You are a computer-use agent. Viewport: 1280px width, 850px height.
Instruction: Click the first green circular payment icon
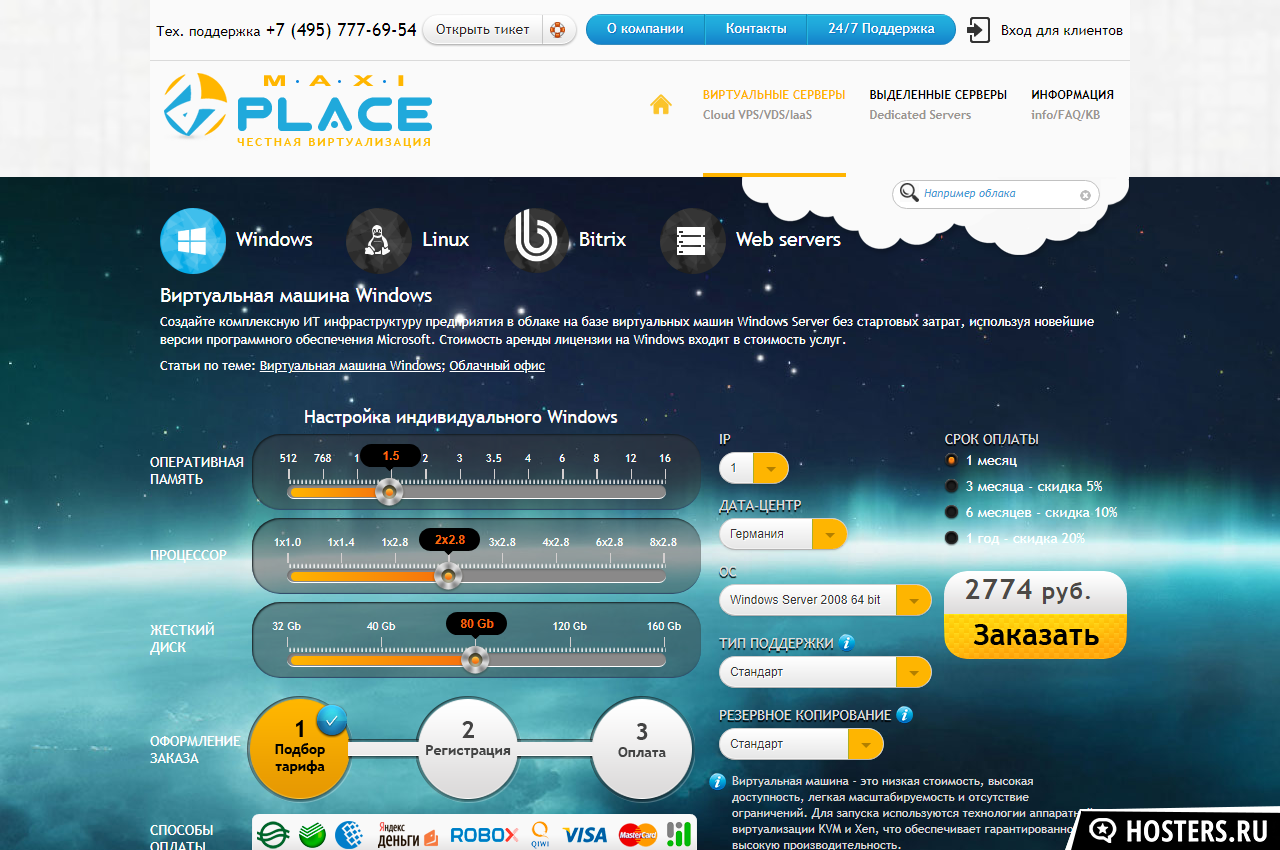click(273, 834)
